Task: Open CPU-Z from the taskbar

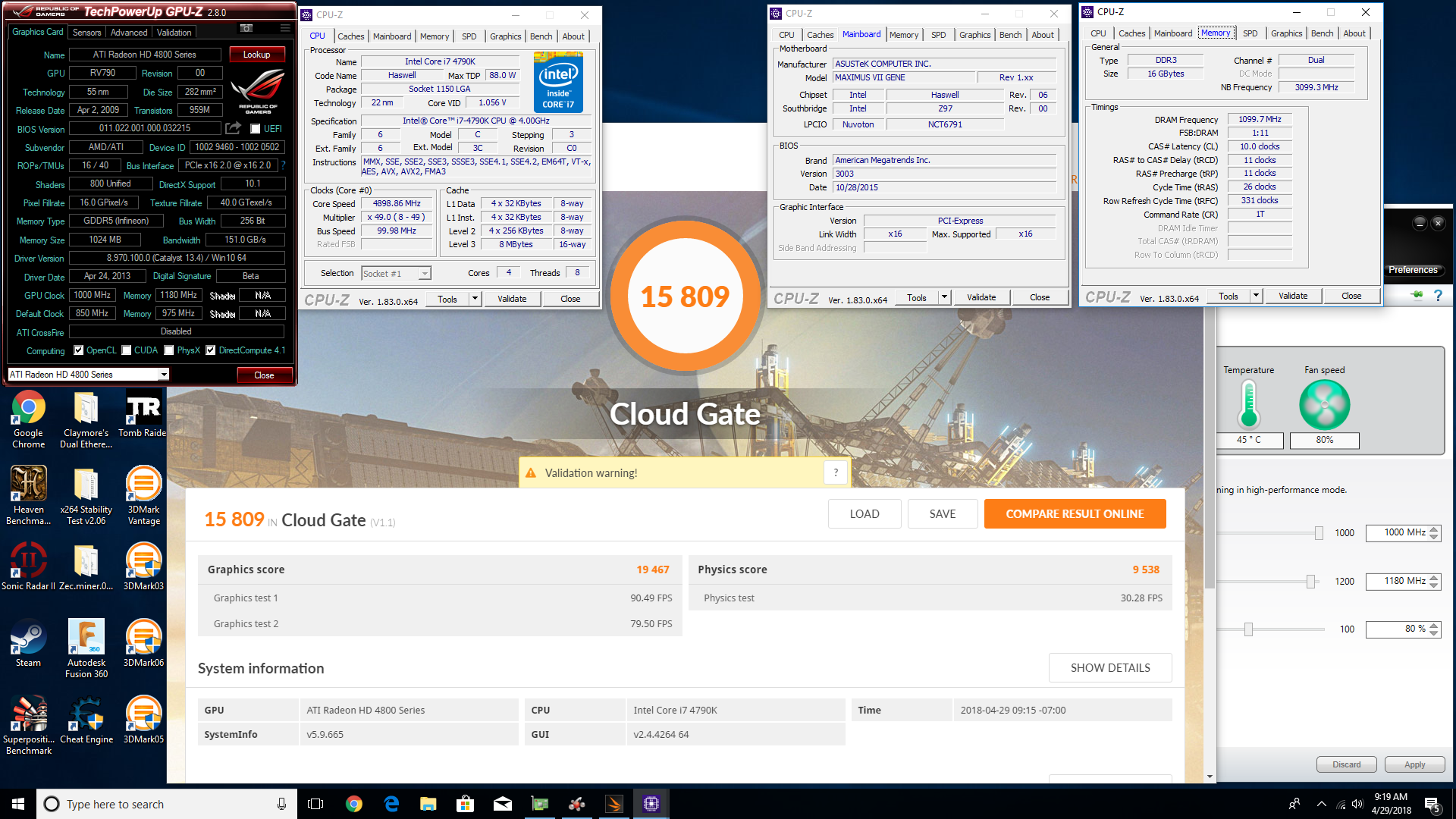Action: pos(651,804)
